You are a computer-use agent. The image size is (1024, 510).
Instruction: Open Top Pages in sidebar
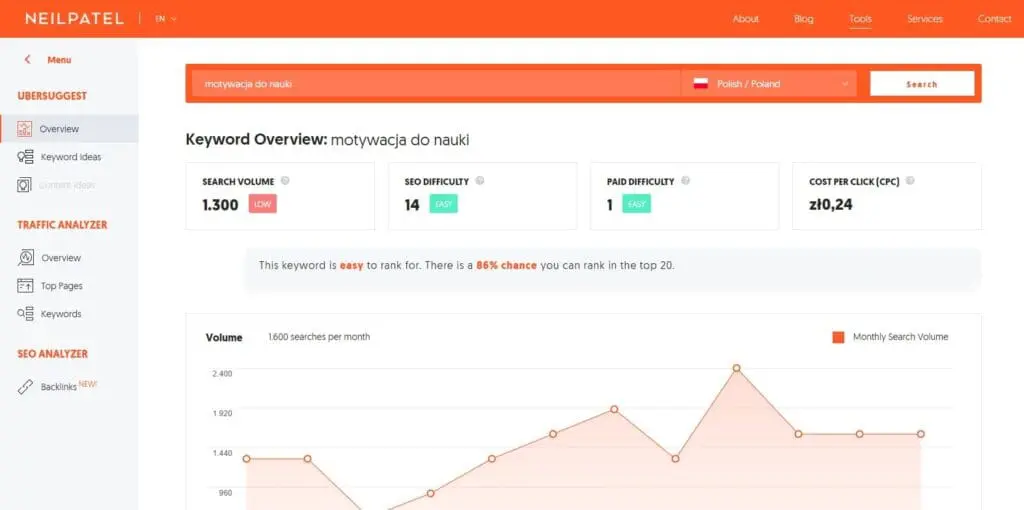point(61,286)
